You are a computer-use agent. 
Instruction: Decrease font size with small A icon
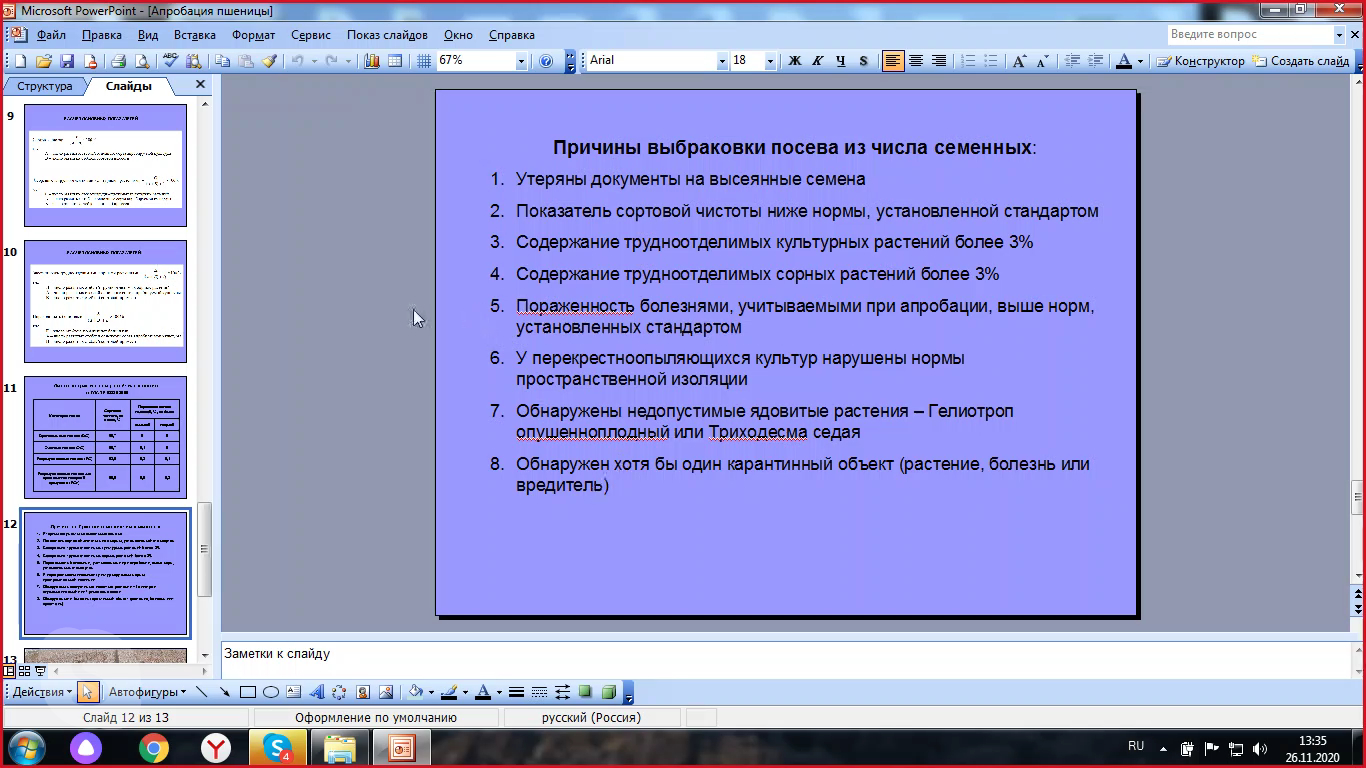click(x=1042, y=61)
